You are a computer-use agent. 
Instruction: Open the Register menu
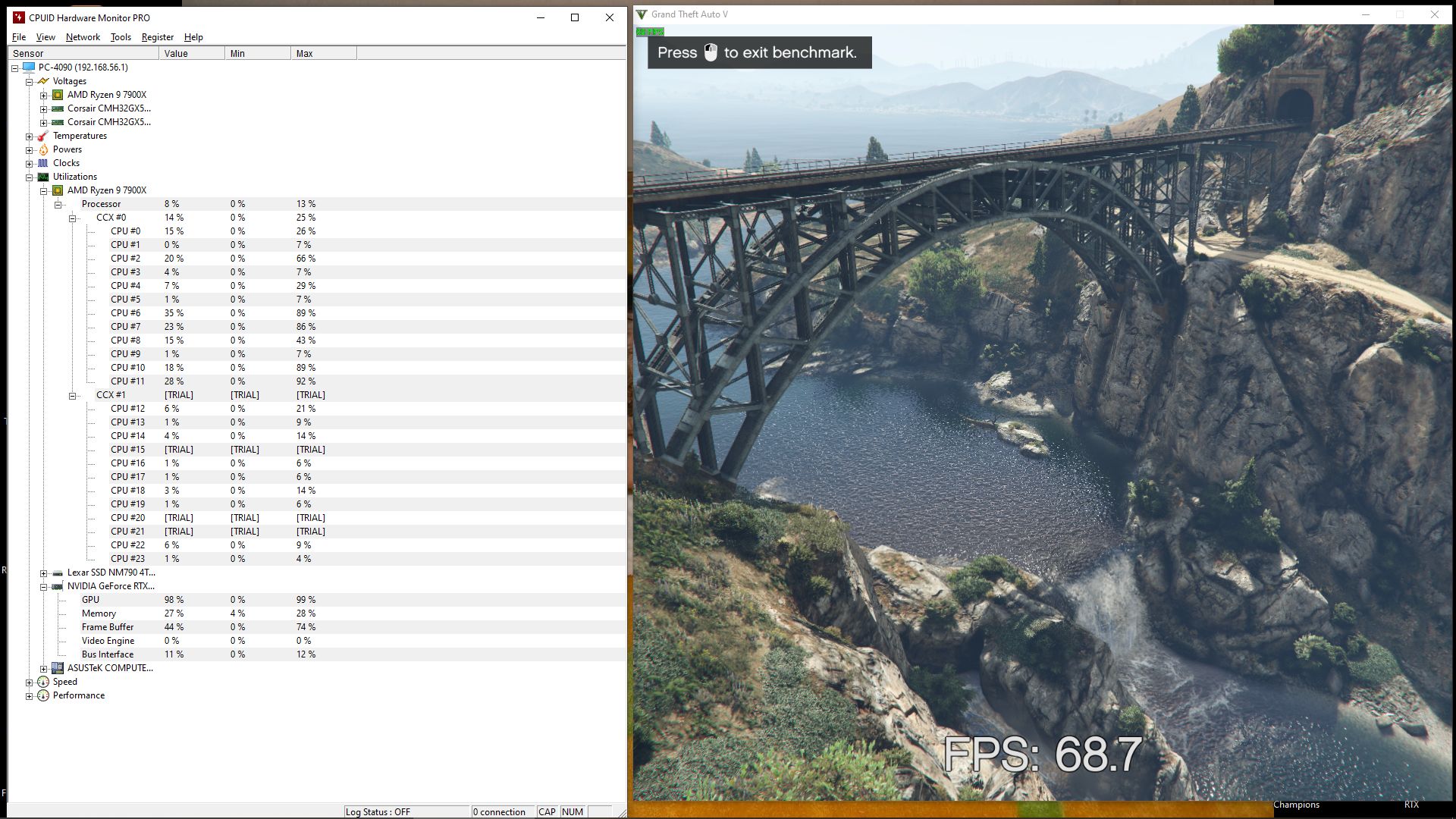coord(157,37)
